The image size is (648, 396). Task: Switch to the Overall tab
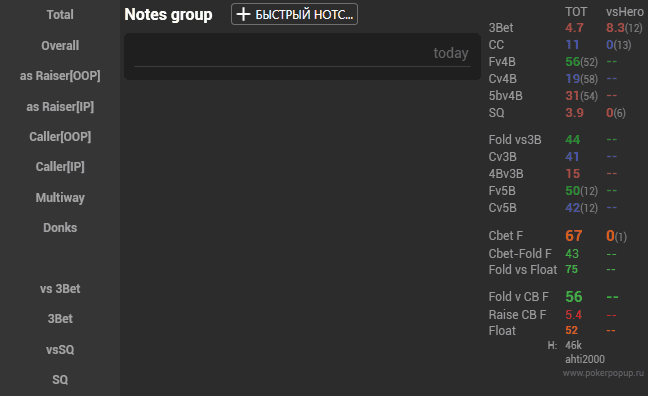tap(60, 45)
